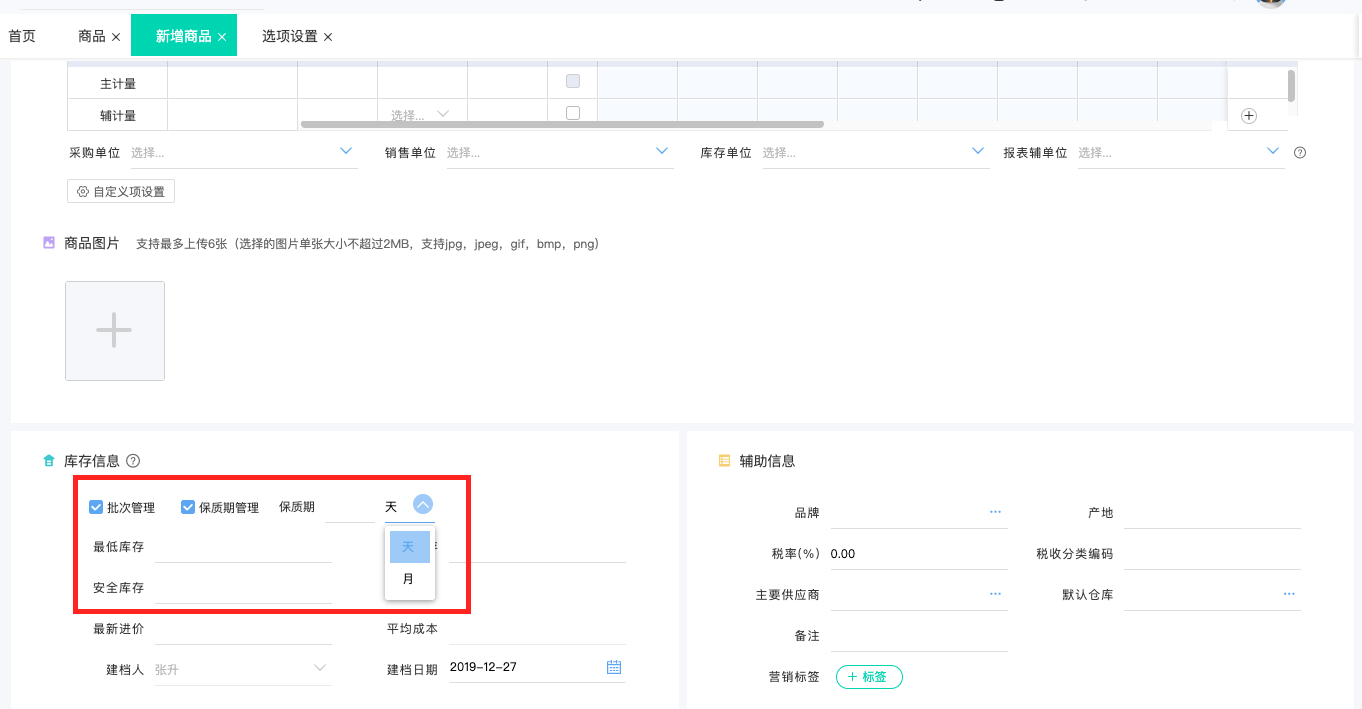Open 品牌 selector ellipsis
Image resolution: width=1362 pixels, height=709 pixels.
[x=995, y=512]
